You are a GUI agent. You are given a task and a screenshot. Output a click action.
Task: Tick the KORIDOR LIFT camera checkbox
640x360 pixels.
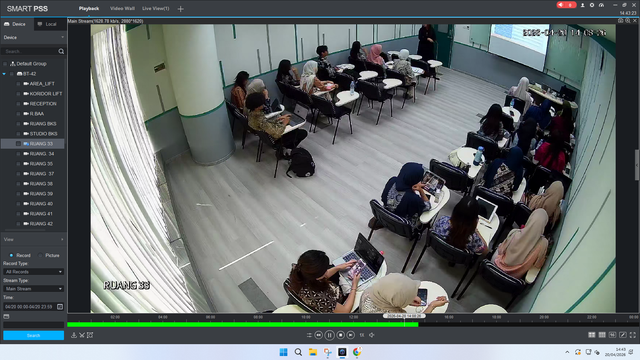[18, 94]
